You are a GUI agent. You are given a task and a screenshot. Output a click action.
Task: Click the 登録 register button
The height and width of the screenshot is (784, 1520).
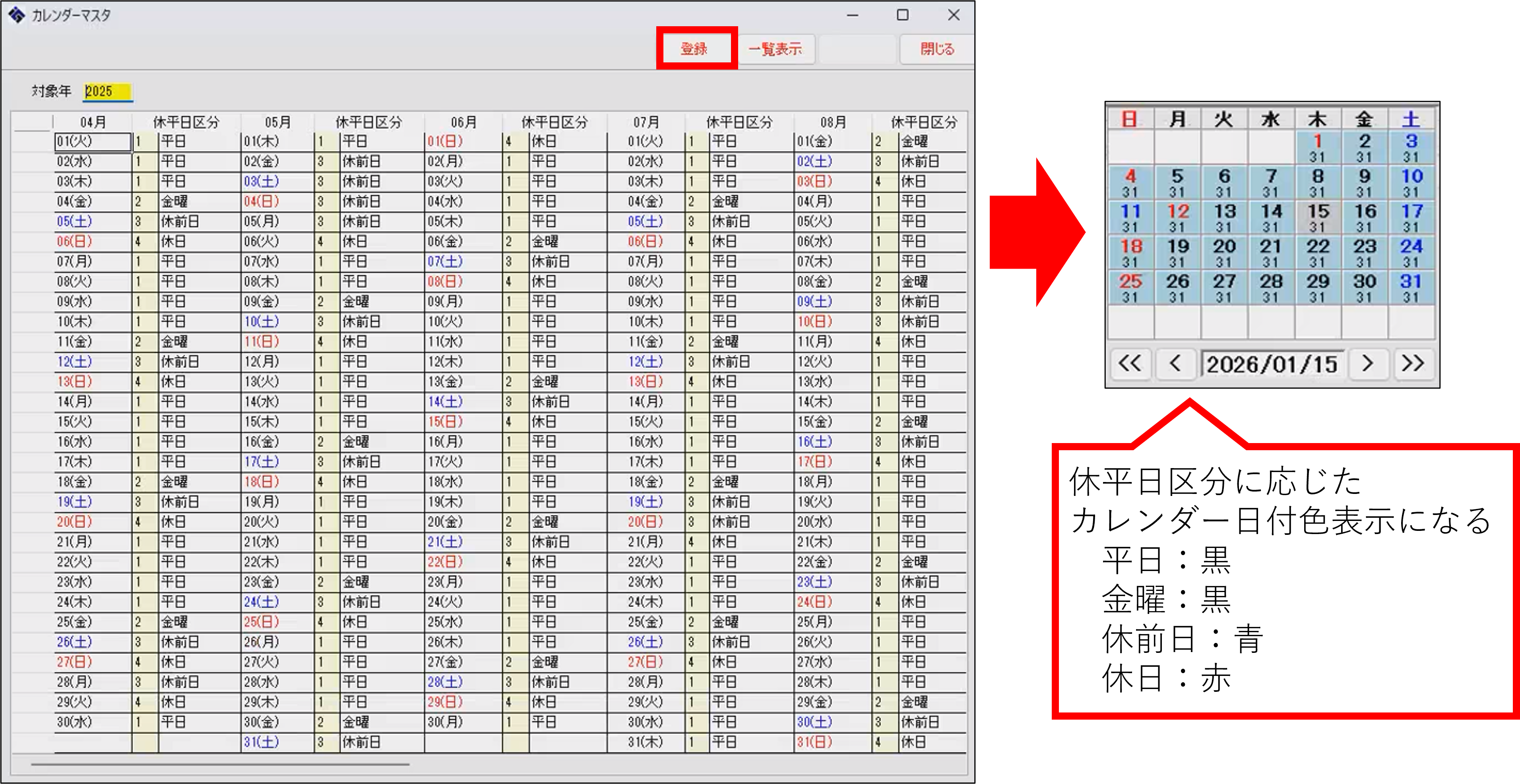tap(695, 48)
